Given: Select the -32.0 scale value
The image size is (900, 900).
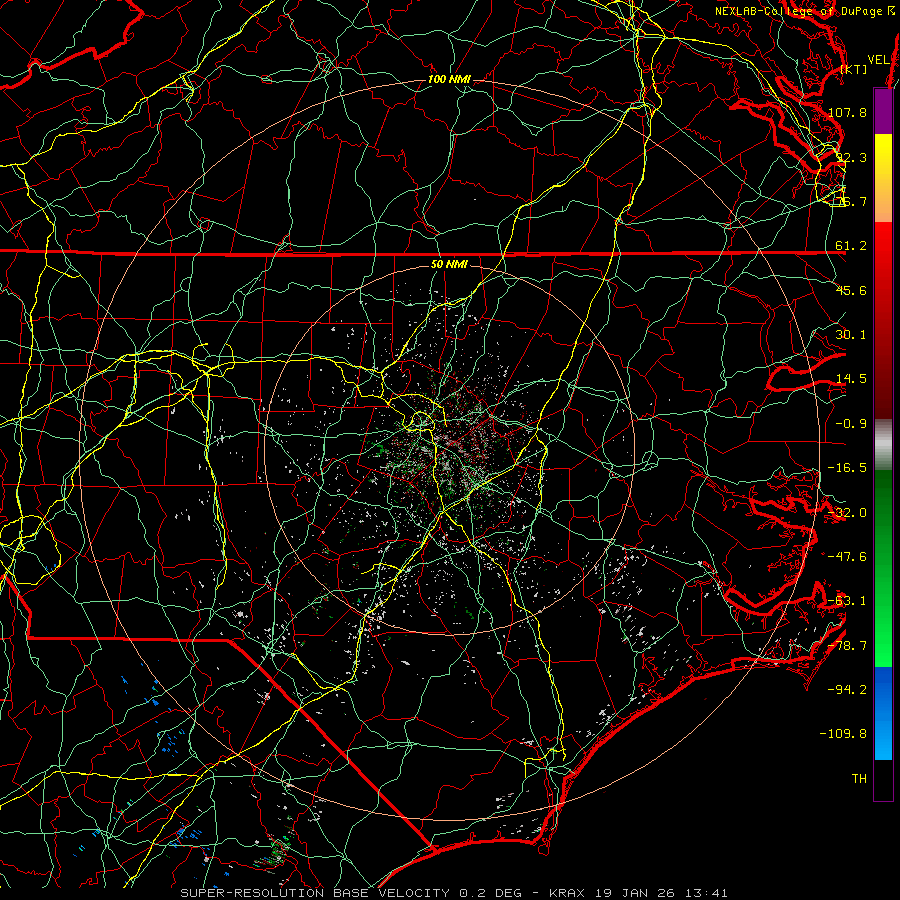Looking at the screenshot, I should tap(847, 513).
